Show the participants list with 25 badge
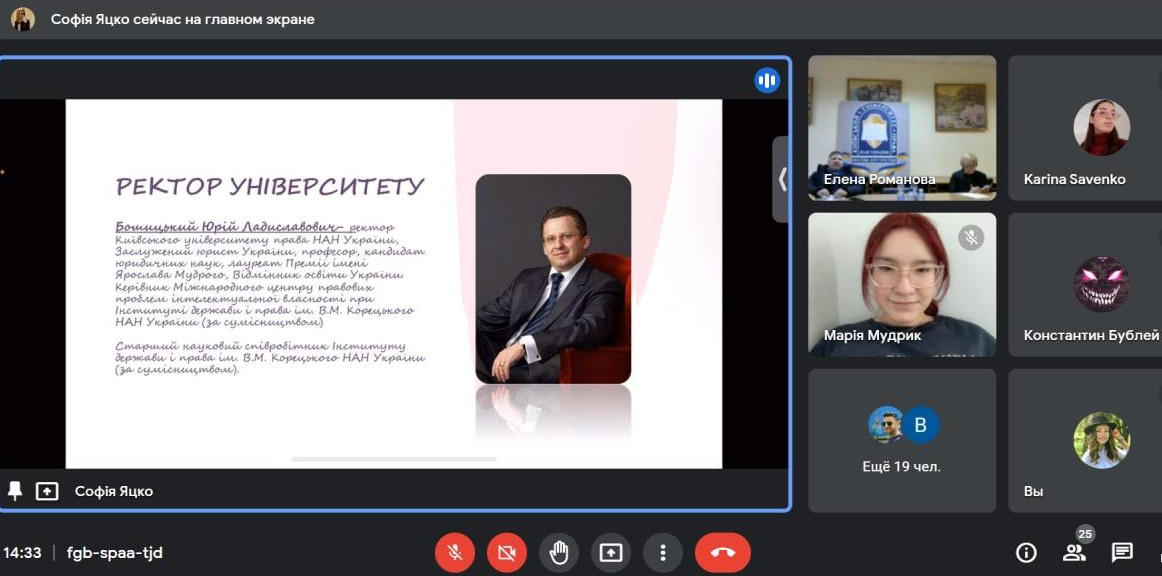Viewport: 1162px width, 576px height. pyautogui.click(x=1074, y=552)
